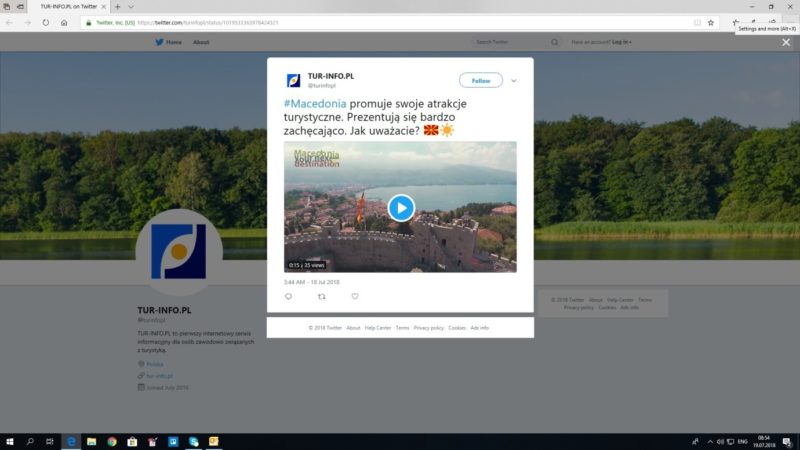This screenshot has width=800, height=450.
Task: Open Ads info link in modal footer
Action: (480, 328)
